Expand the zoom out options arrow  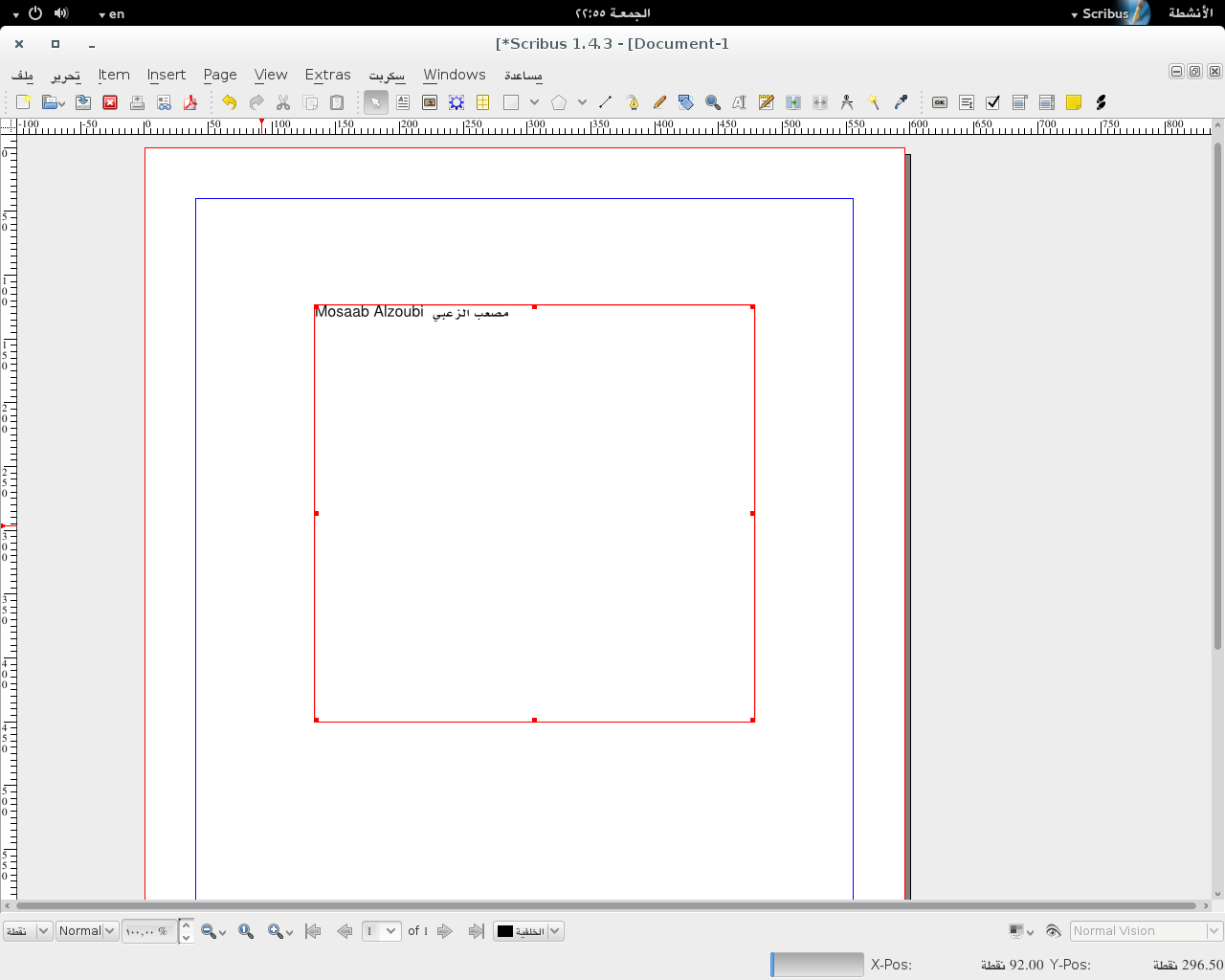(223, 932)
